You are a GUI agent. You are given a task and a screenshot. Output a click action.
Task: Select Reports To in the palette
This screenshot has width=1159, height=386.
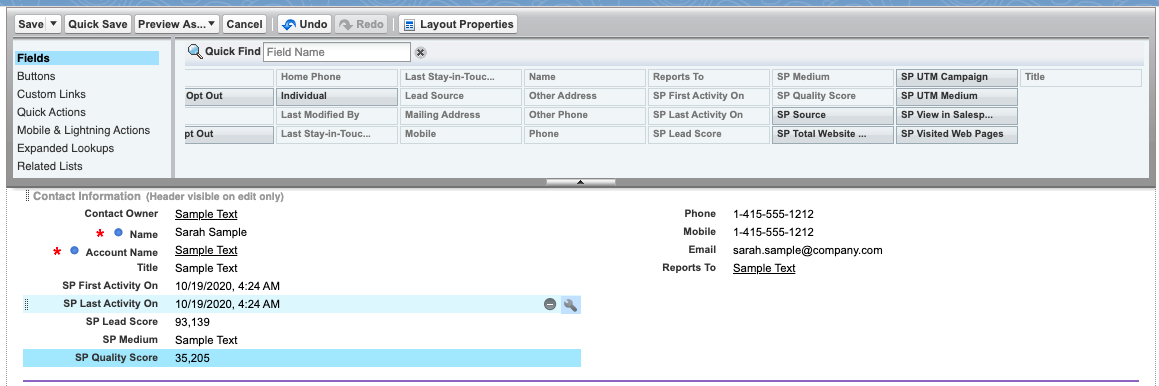click(x=709, y=77)
